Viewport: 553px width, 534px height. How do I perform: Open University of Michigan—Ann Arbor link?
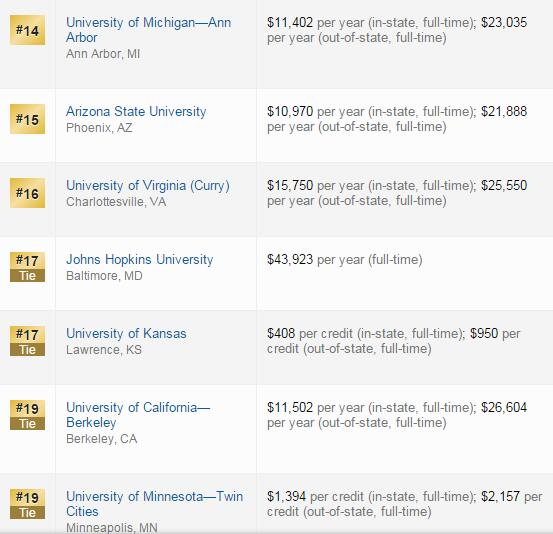[148, 30]
